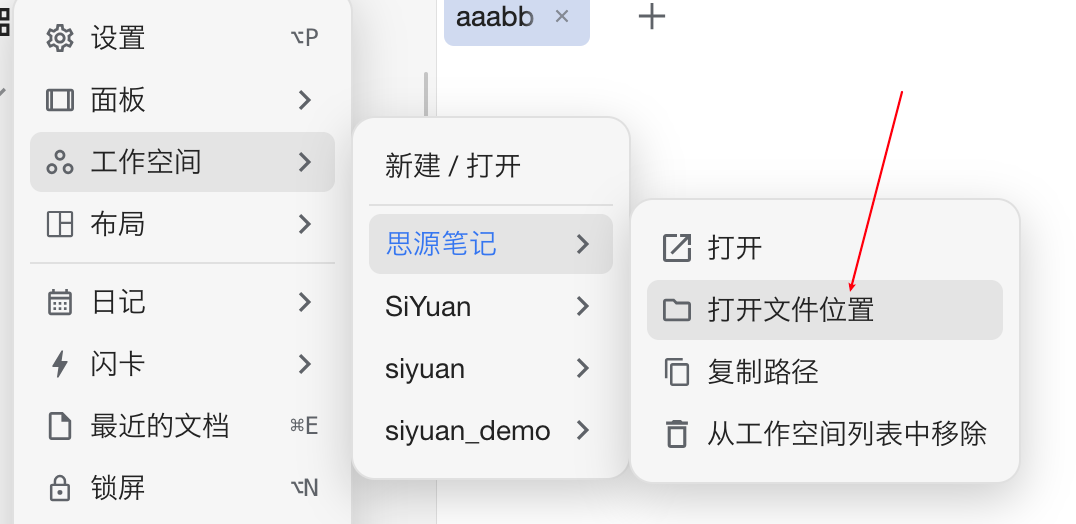Expand the siyuan_demo workspace chevron
Viewport: 1076px width, 524px height.
[x=583, y=431]
